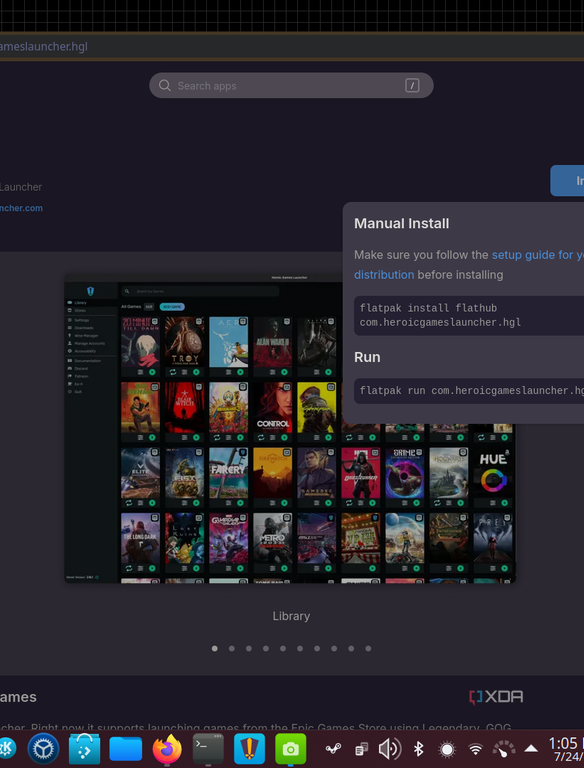Click the flatpak install command box

click(469, 315)
